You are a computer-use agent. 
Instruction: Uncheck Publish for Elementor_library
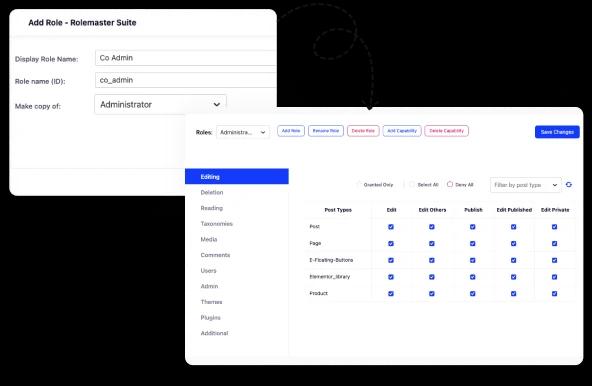coord(472,277)
